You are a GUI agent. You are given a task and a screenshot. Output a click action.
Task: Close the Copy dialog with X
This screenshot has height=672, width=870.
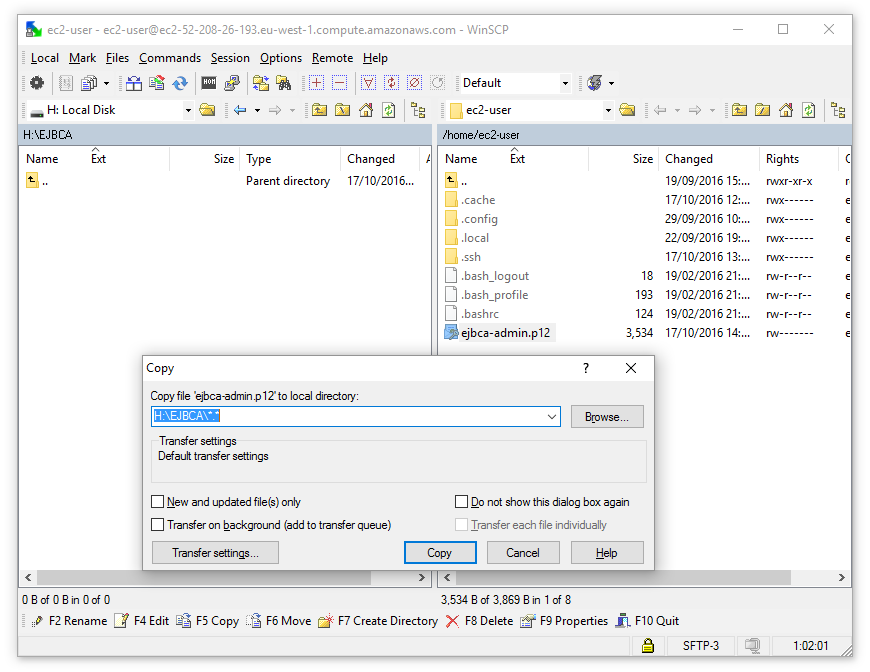[631, 368]
